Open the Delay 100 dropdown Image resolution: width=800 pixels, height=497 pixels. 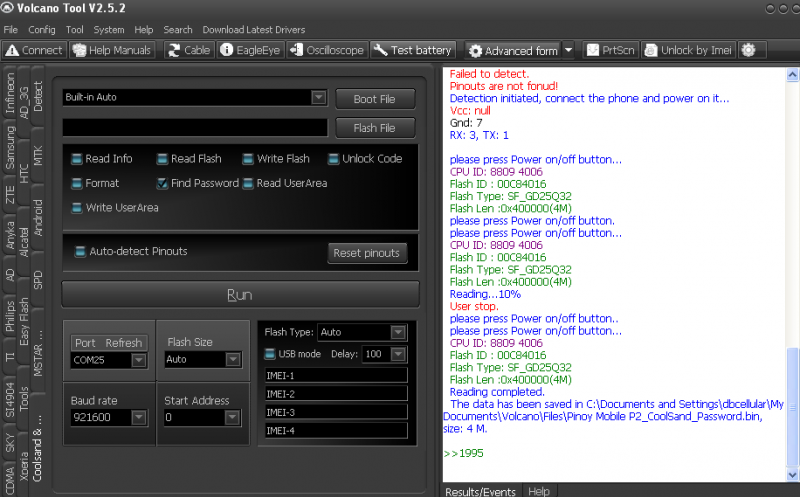tap(398, 354)
